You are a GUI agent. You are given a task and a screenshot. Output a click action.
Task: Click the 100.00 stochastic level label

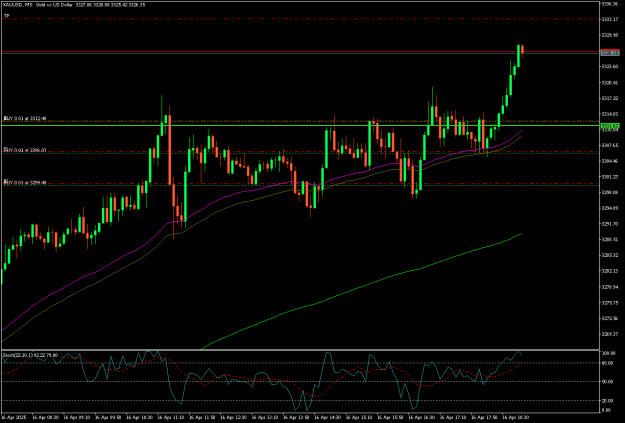pyautogui.click(x=608, y=354)
